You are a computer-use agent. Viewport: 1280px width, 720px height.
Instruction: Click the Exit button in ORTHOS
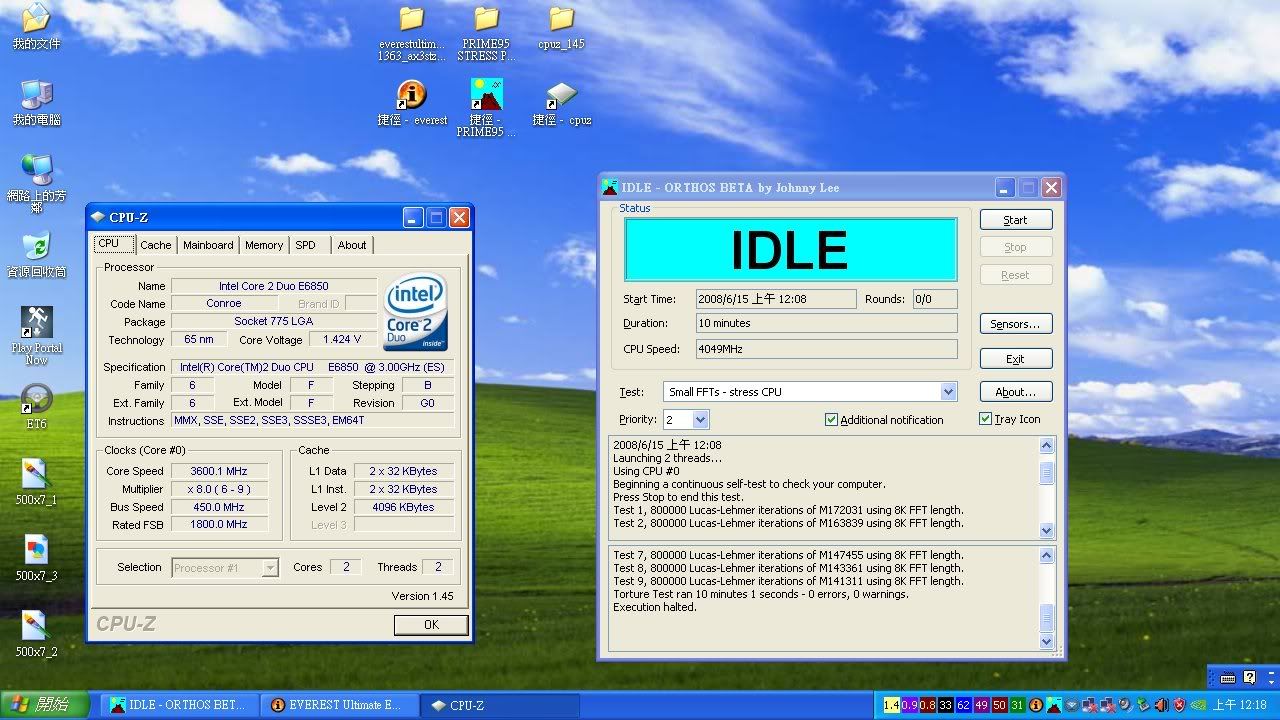click(x=1016, y=359)
